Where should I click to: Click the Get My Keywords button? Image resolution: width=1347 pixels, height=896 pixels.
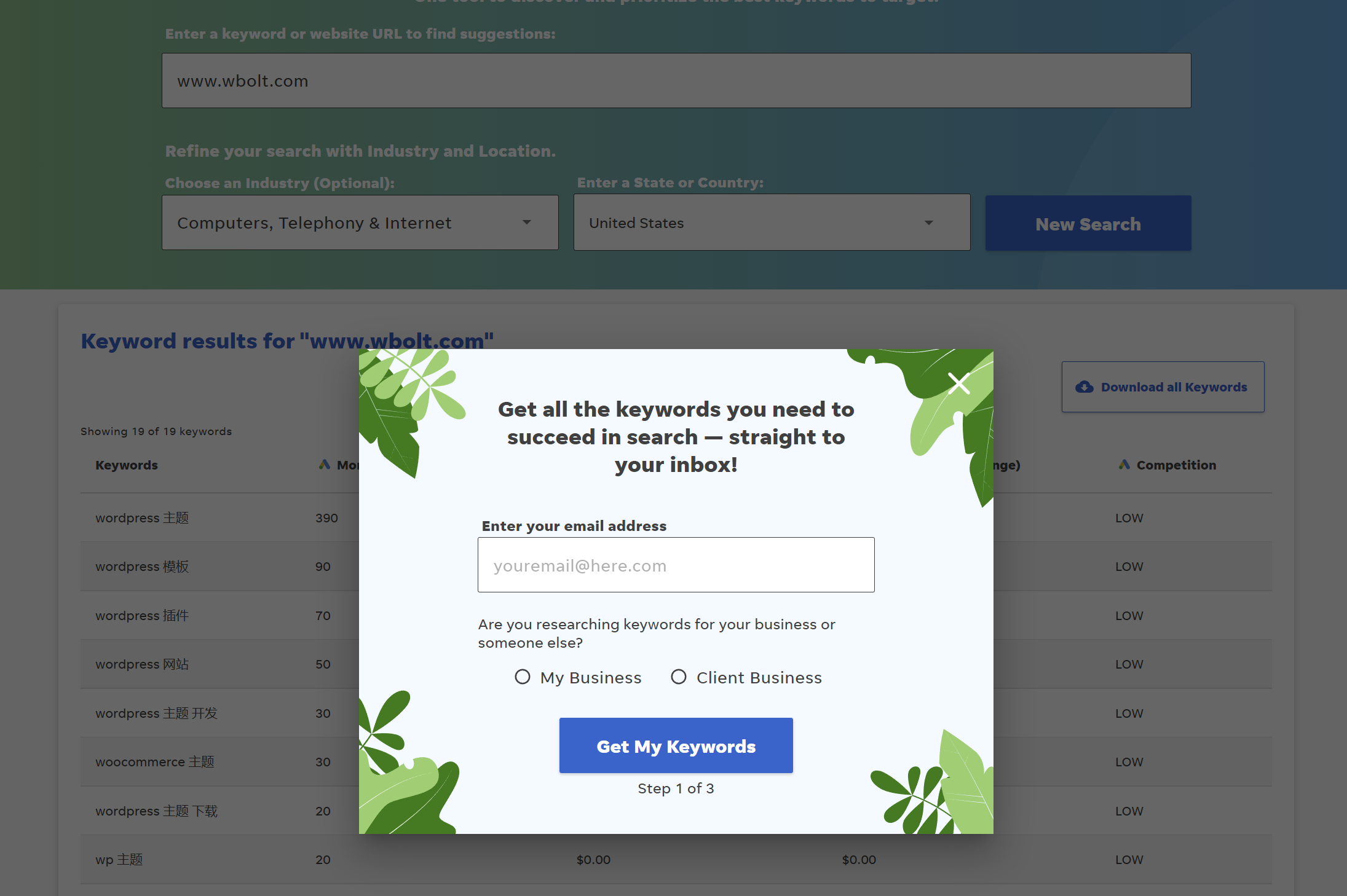point(676,745)
